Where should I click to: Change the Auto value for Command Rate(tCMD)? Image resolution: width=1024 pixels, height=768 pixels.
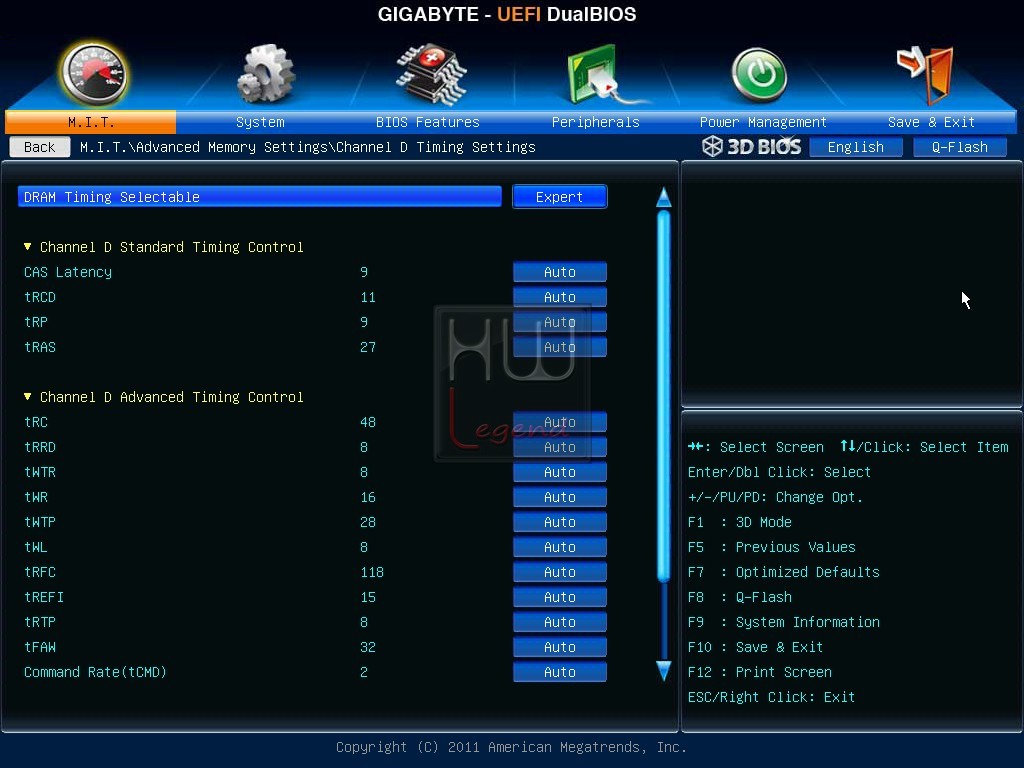click(x=560, y=672)
